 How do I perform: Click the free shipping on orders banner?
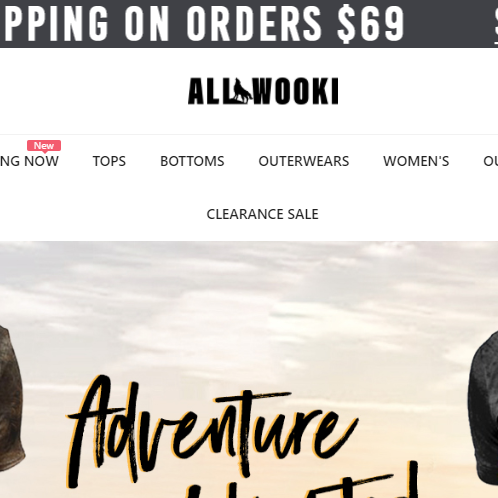point(204,24)
